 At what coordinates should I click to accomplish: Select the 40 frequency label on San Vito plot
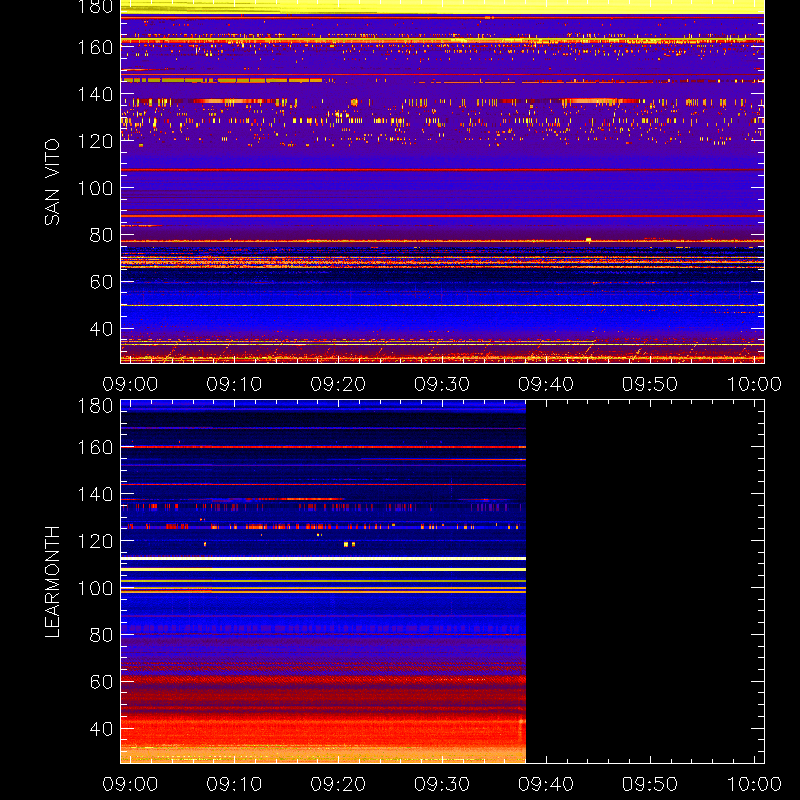pyautogui.click(x=102, y=329)
